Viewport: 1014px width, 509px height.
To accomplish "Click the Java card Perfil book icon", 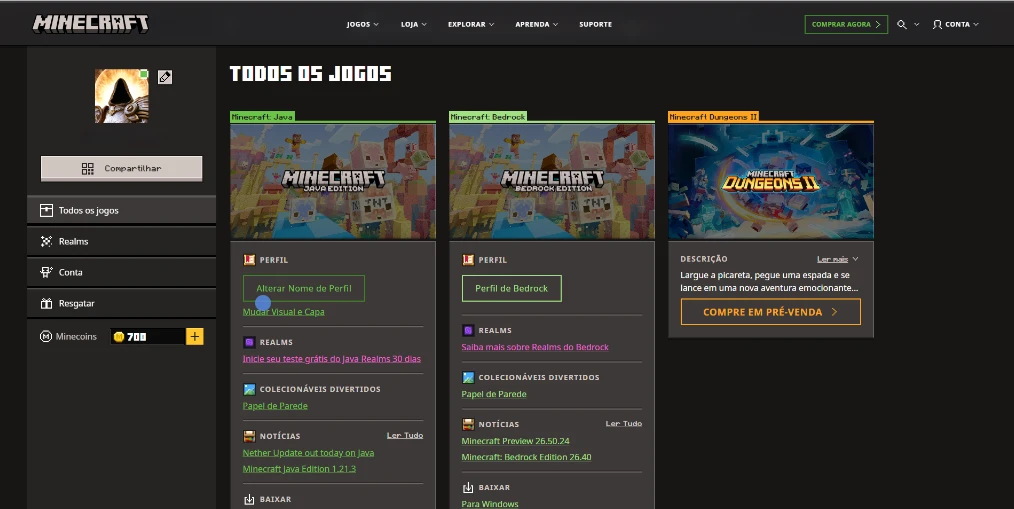I will coord(249,260).
